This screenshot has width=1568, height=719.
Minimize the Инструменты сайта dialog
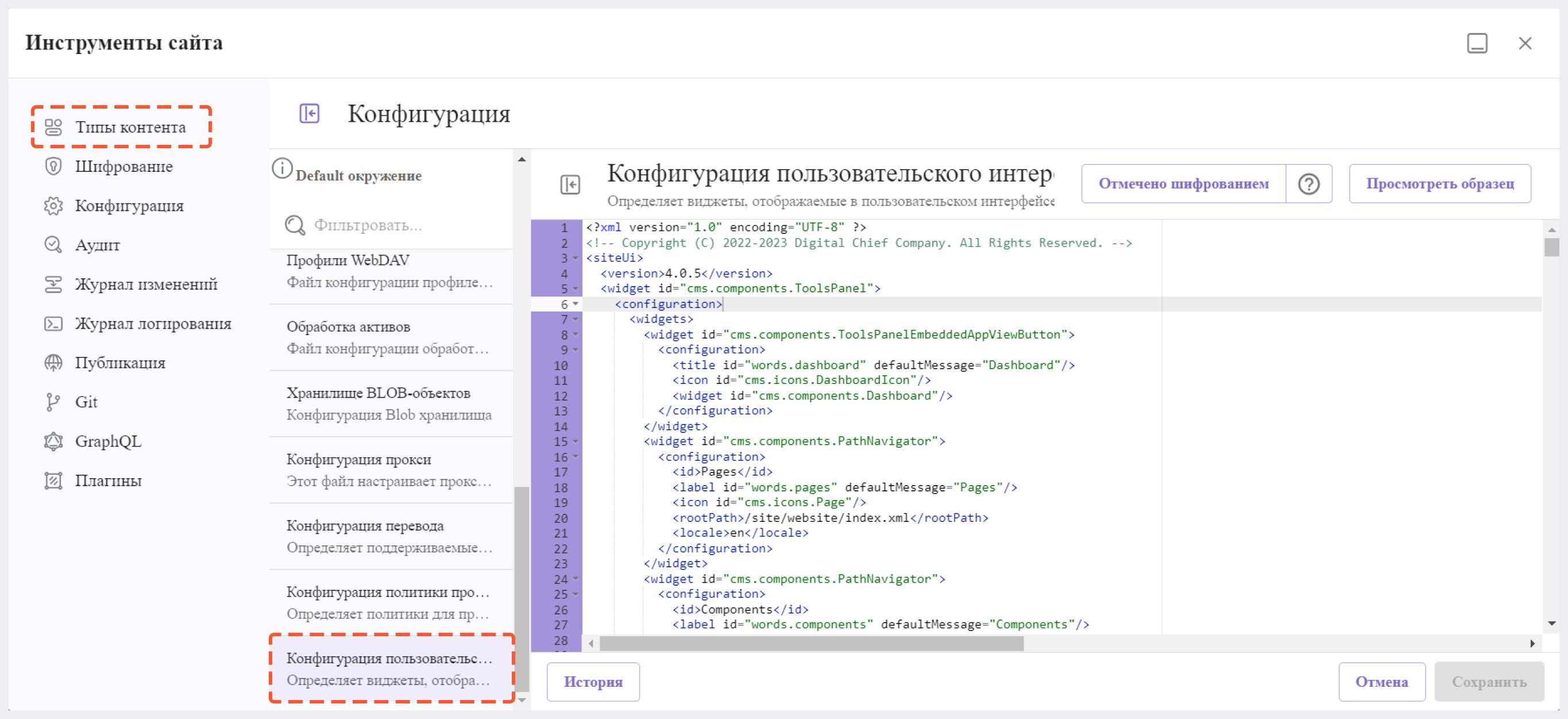coord(1477,43)
